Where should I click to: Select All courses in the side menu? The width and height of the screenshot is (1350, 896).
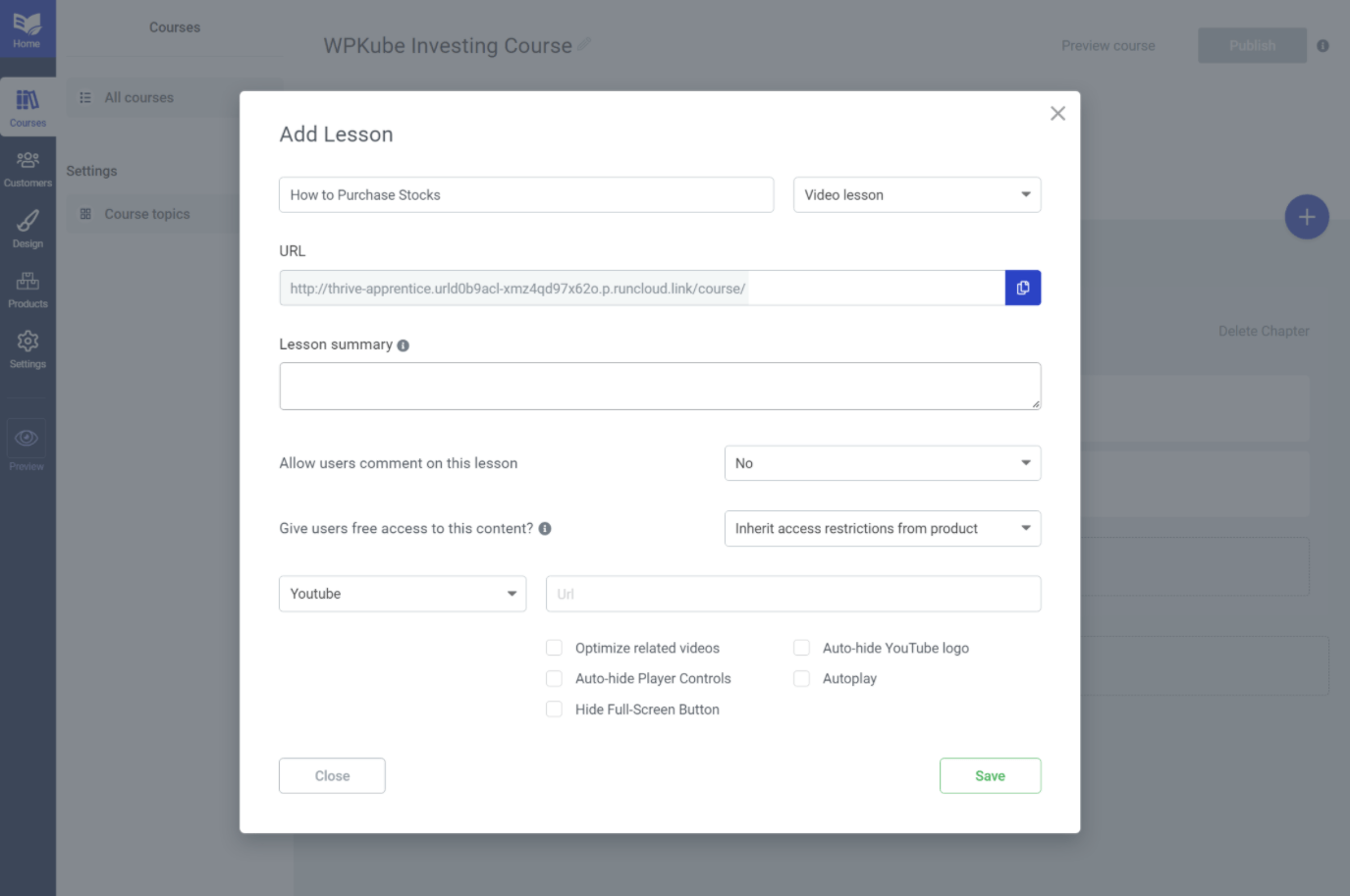tap(139, 97)
